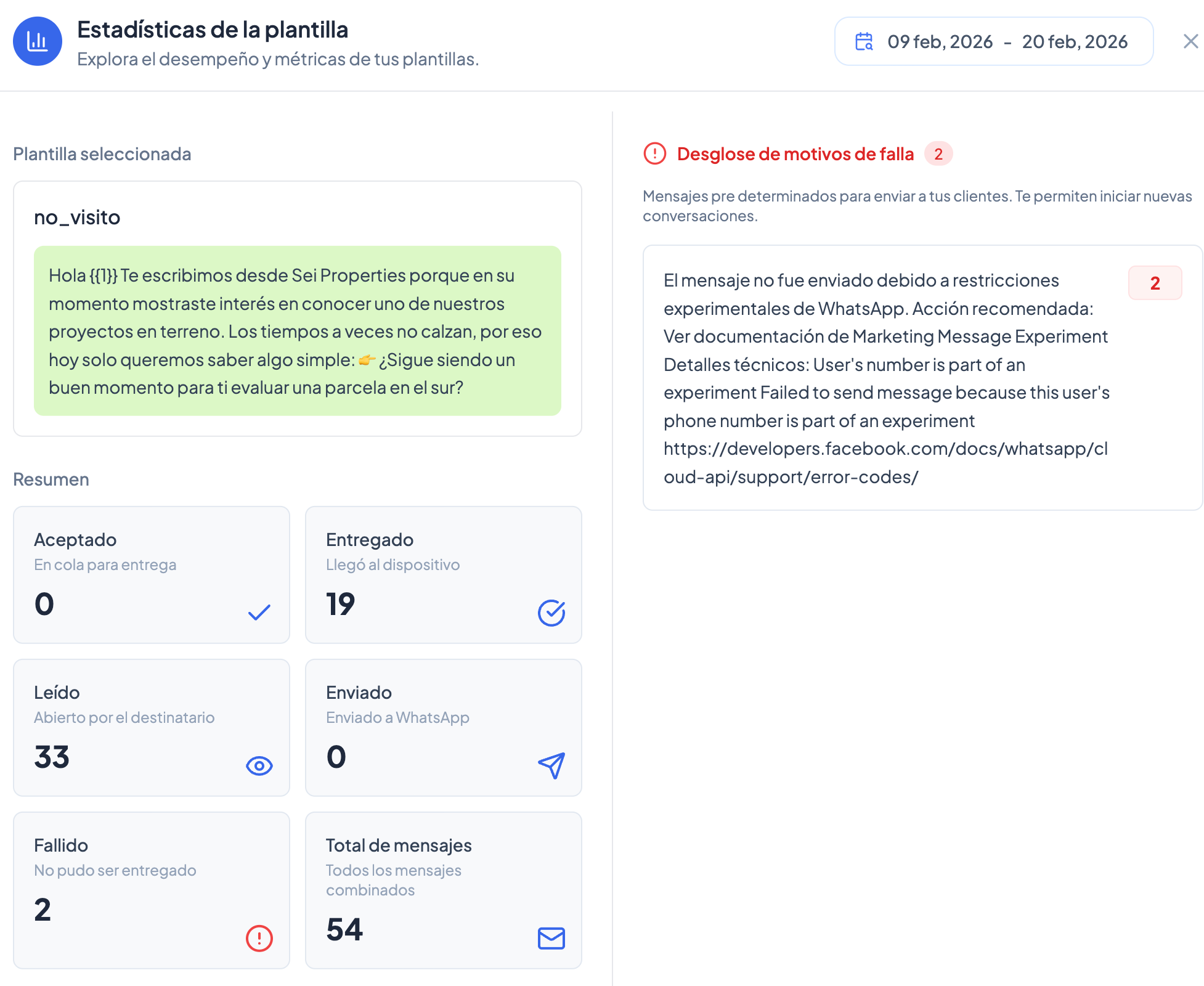Image resolution: width=1204 pixels, height=986 pixels.
Task: Click the red 2 badge in error card
Action: pyautogui.click(x=1155, y=283)
